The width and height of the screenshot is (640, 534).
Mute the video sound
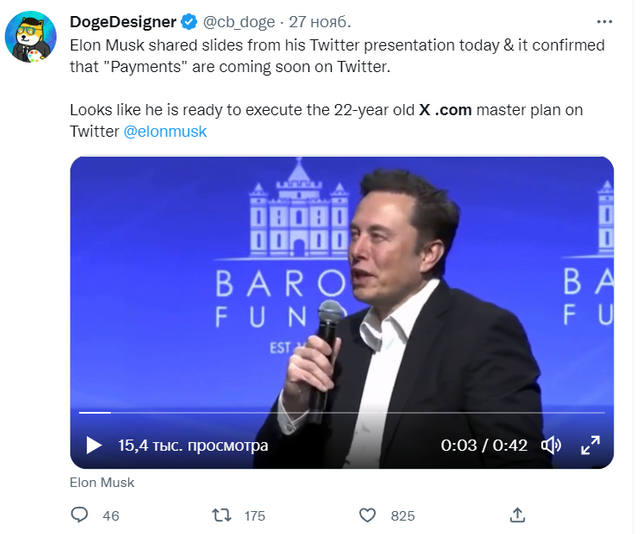click(550, 445)
